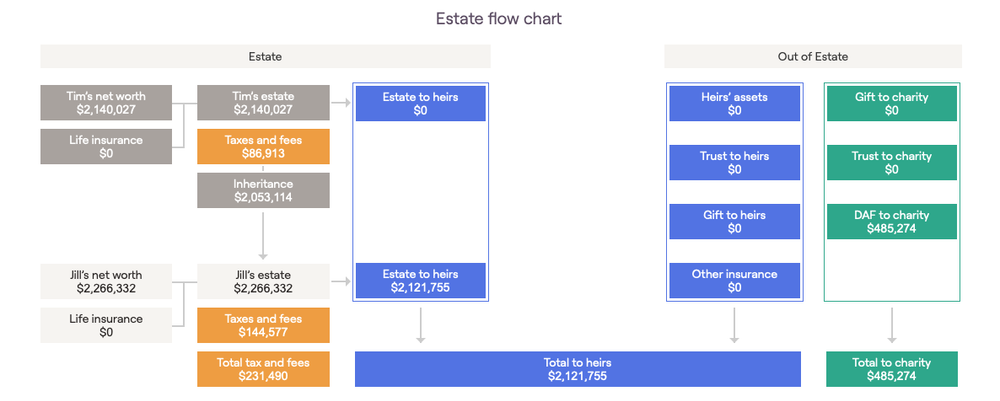This screenshot has height=401, width=1000.
Task: Select Trust to charity box
Action: [x=892, y=163]
